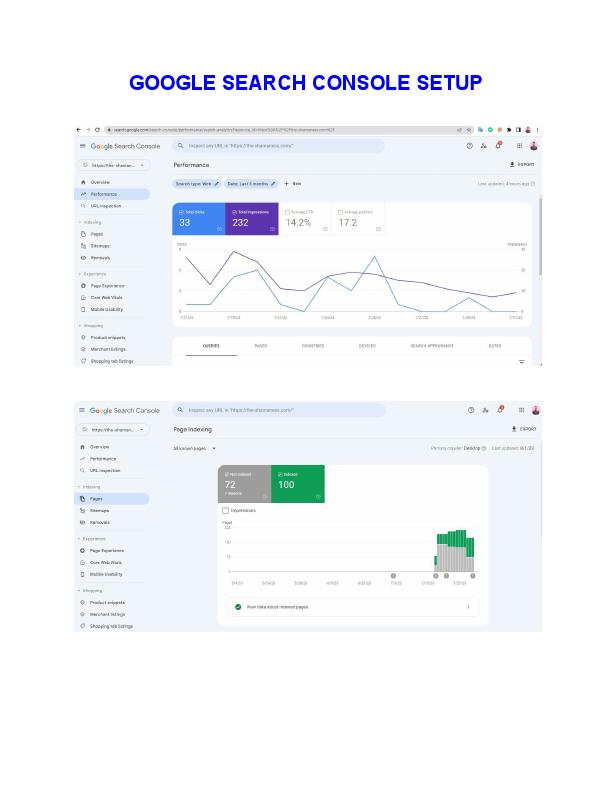This screenshot has height=792, width=612.
Task: Reload the page in Performance view browser
Action: coord(97,130)
